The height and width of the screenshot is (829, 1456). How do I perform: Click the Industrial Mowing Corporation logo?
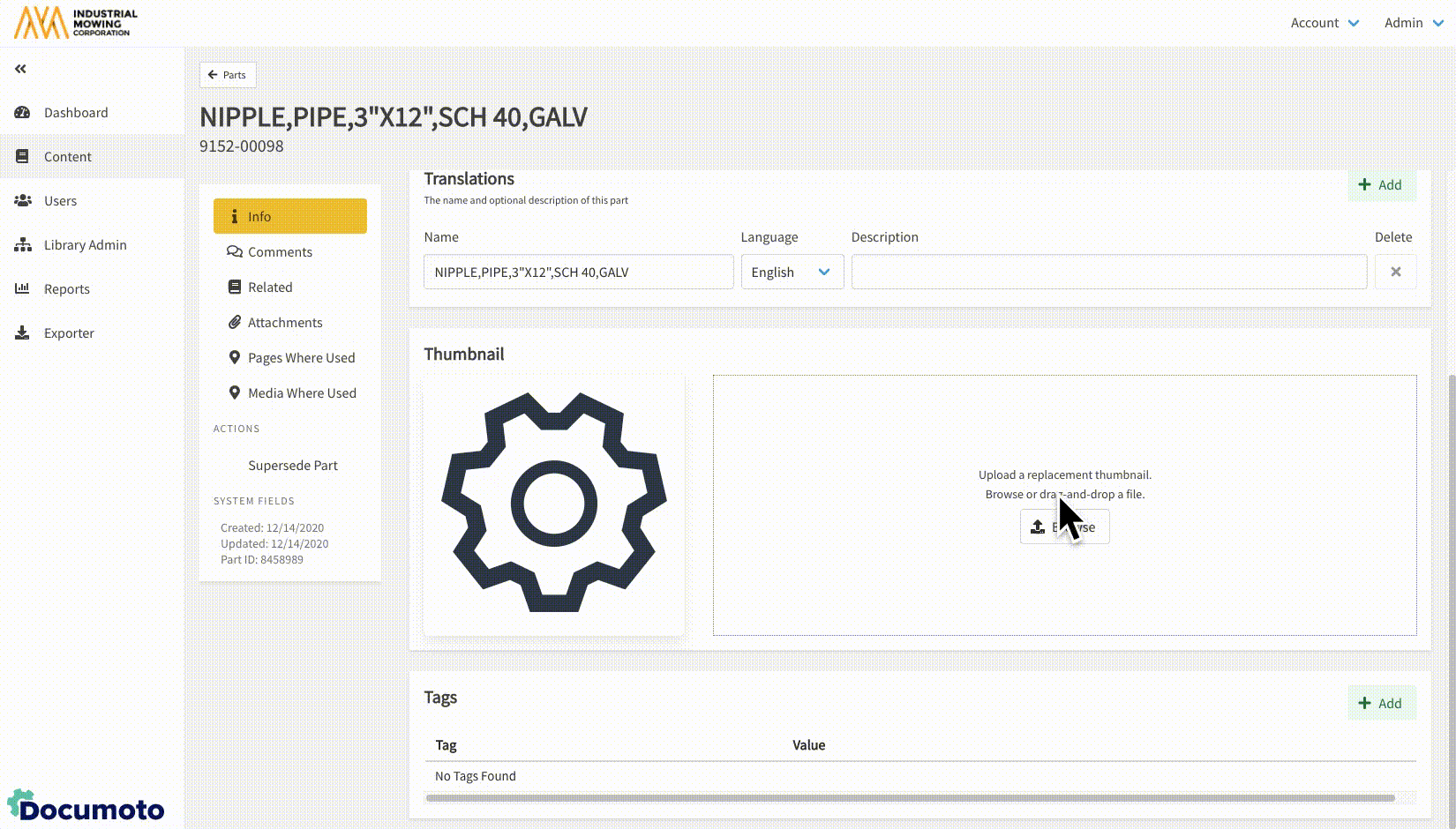click(x=76, y=23)
